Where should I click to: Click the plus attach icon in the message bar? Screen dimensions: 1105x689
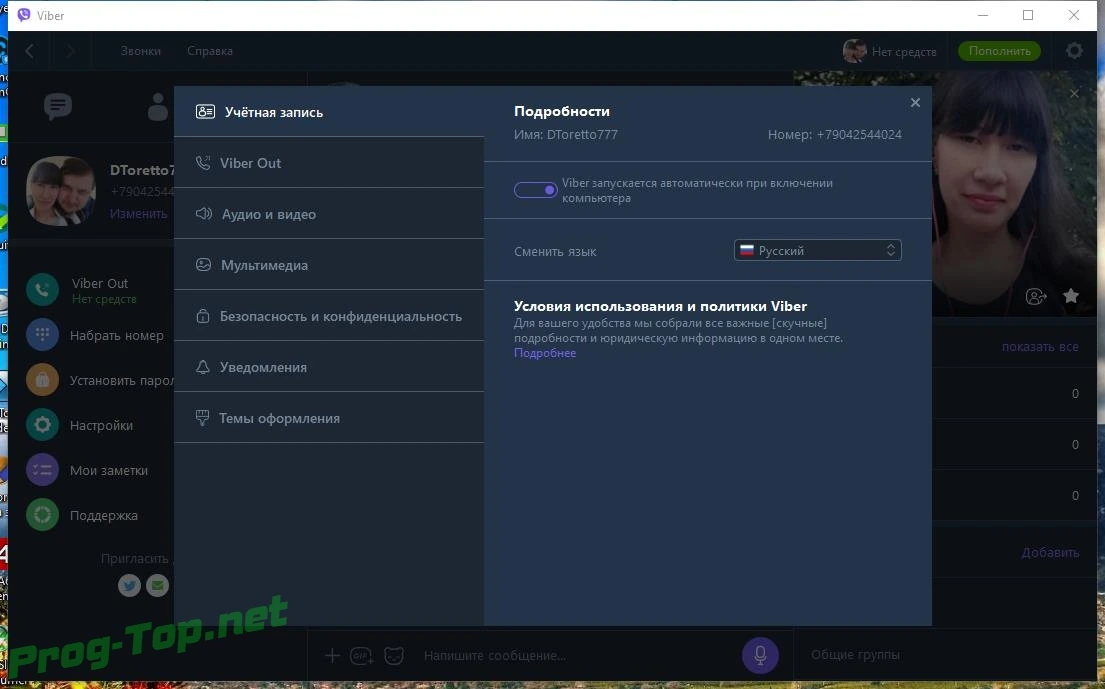click(332, 655)
